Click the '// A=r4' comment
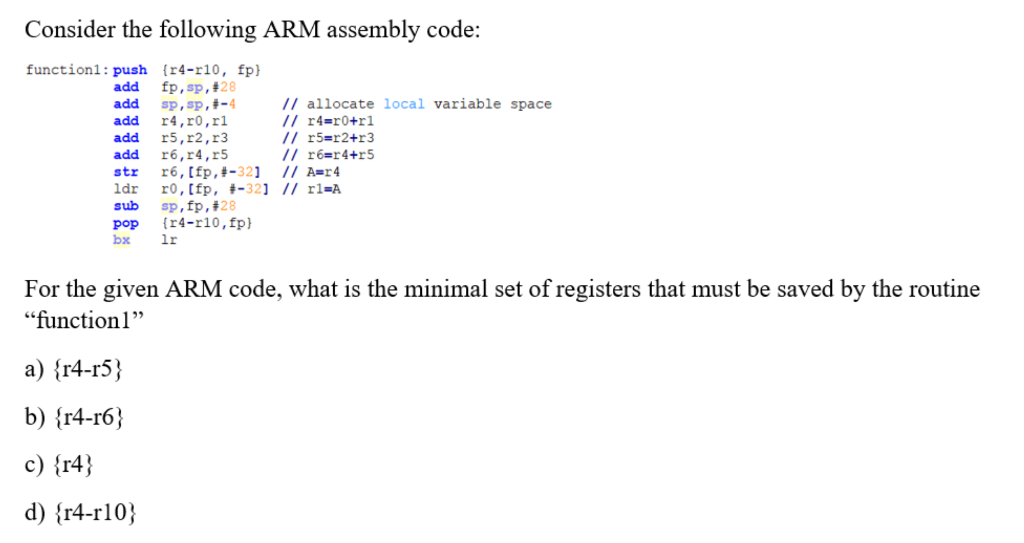 311,172
